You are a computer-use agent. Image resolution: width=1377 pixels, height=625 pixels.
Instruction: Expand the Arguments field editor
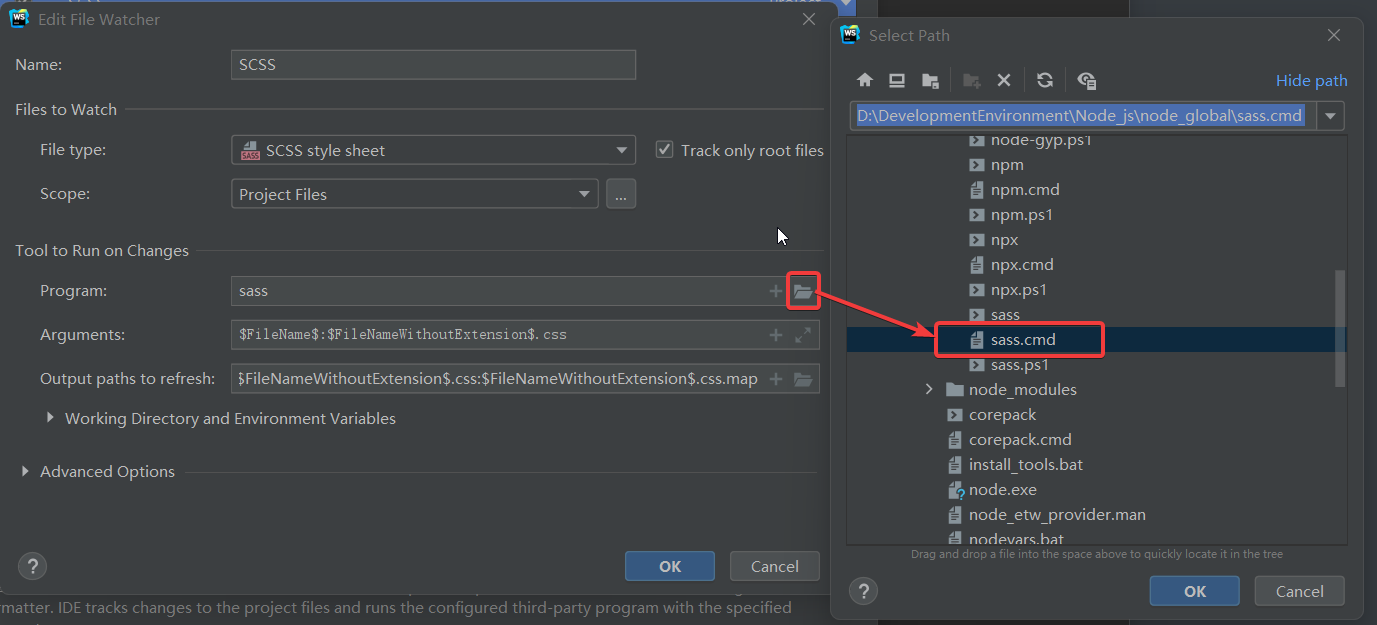[803, 334]
